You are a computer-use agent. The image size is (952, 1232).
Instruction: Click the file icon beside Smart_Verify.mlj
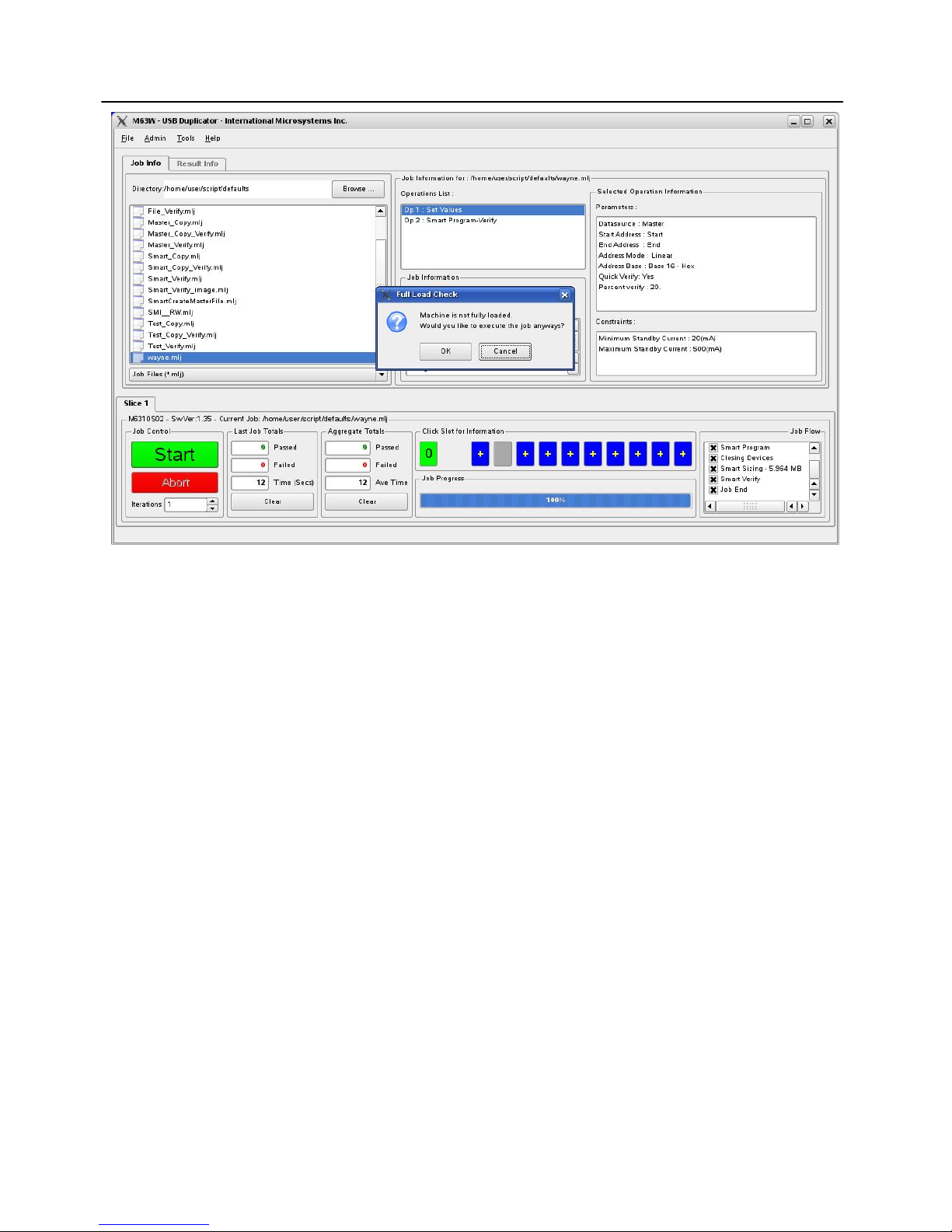click(138, 279)
